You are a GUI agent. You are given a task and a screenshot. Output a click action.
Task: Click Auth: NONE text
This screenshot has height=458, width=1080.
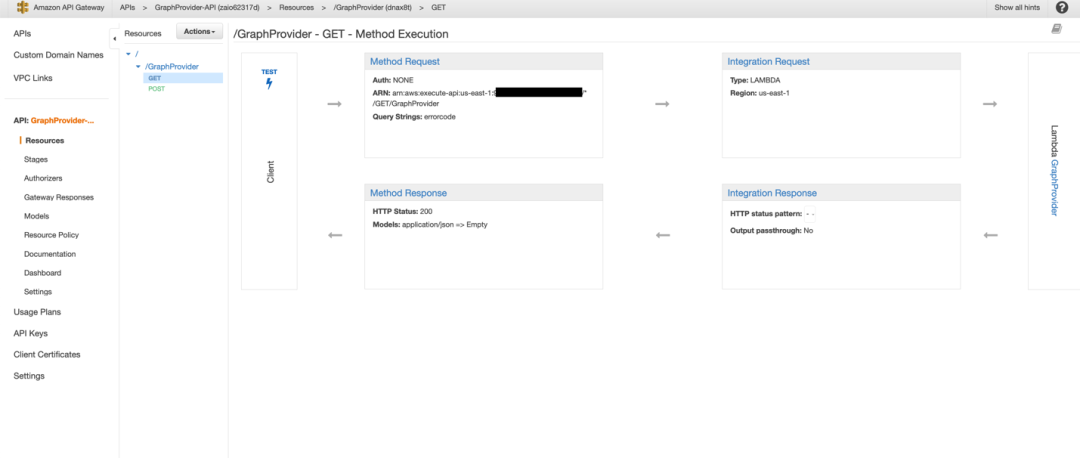tap(393, 80)
